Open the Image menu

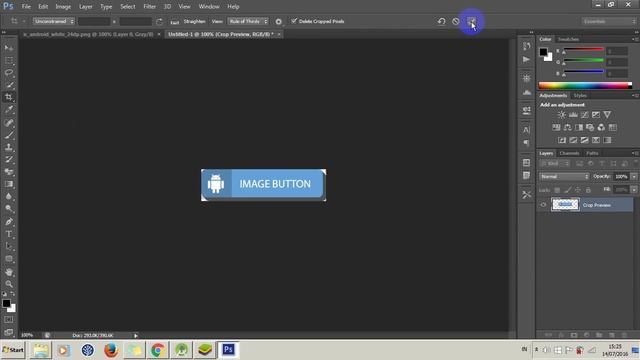pos(63,7)
